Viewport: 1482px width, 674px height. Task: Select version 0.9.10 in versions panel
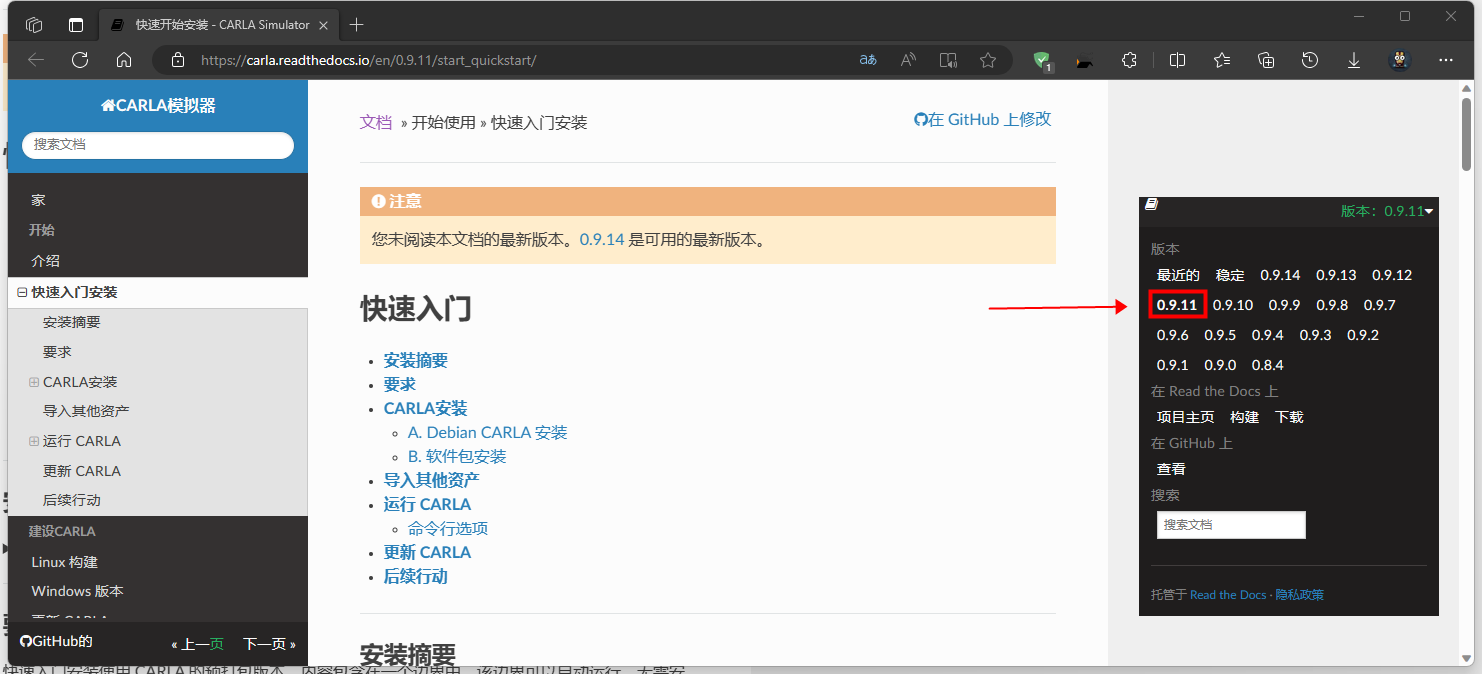1233,305
